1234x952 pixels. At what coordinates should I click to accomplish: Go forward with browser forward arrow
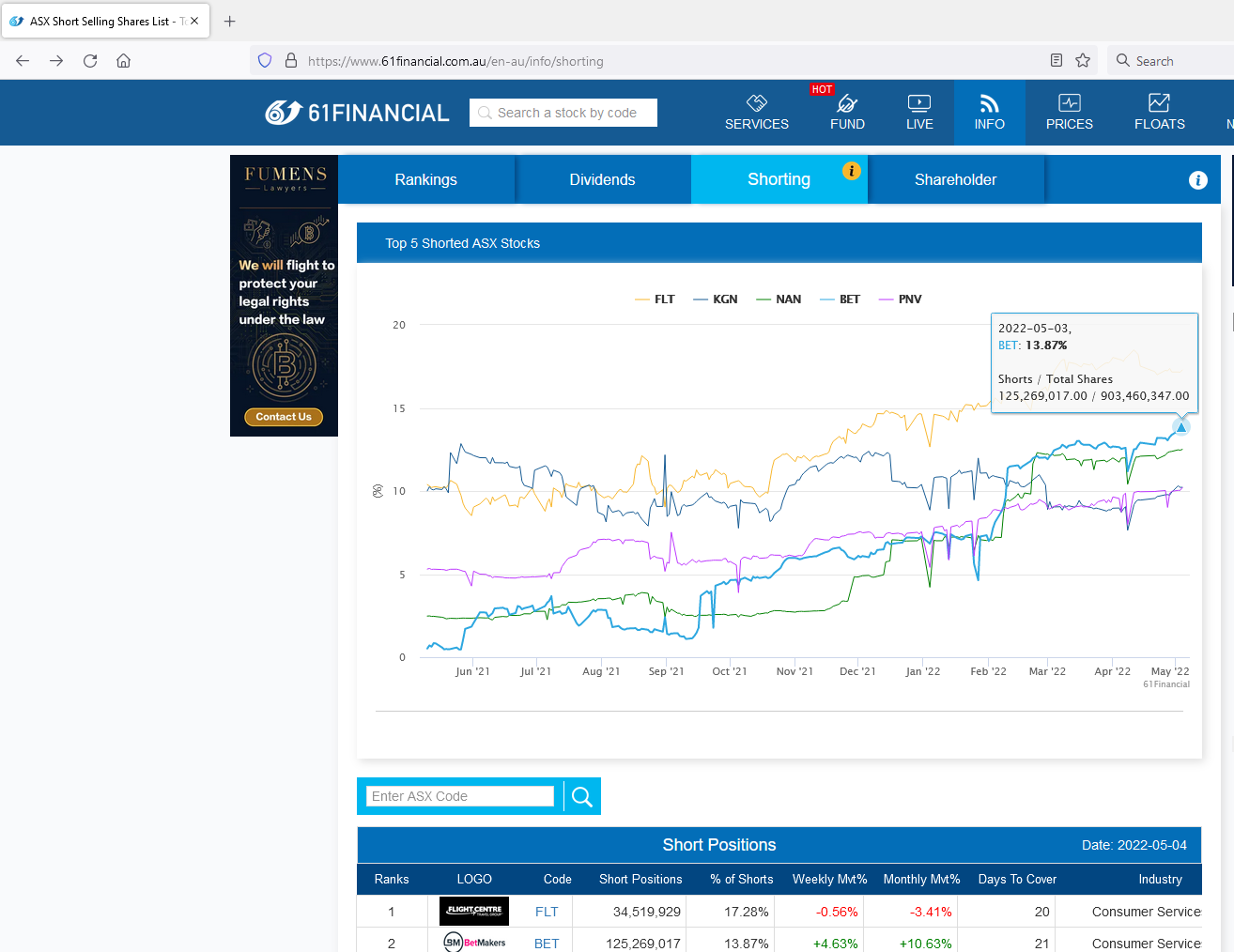pos(56,61)
